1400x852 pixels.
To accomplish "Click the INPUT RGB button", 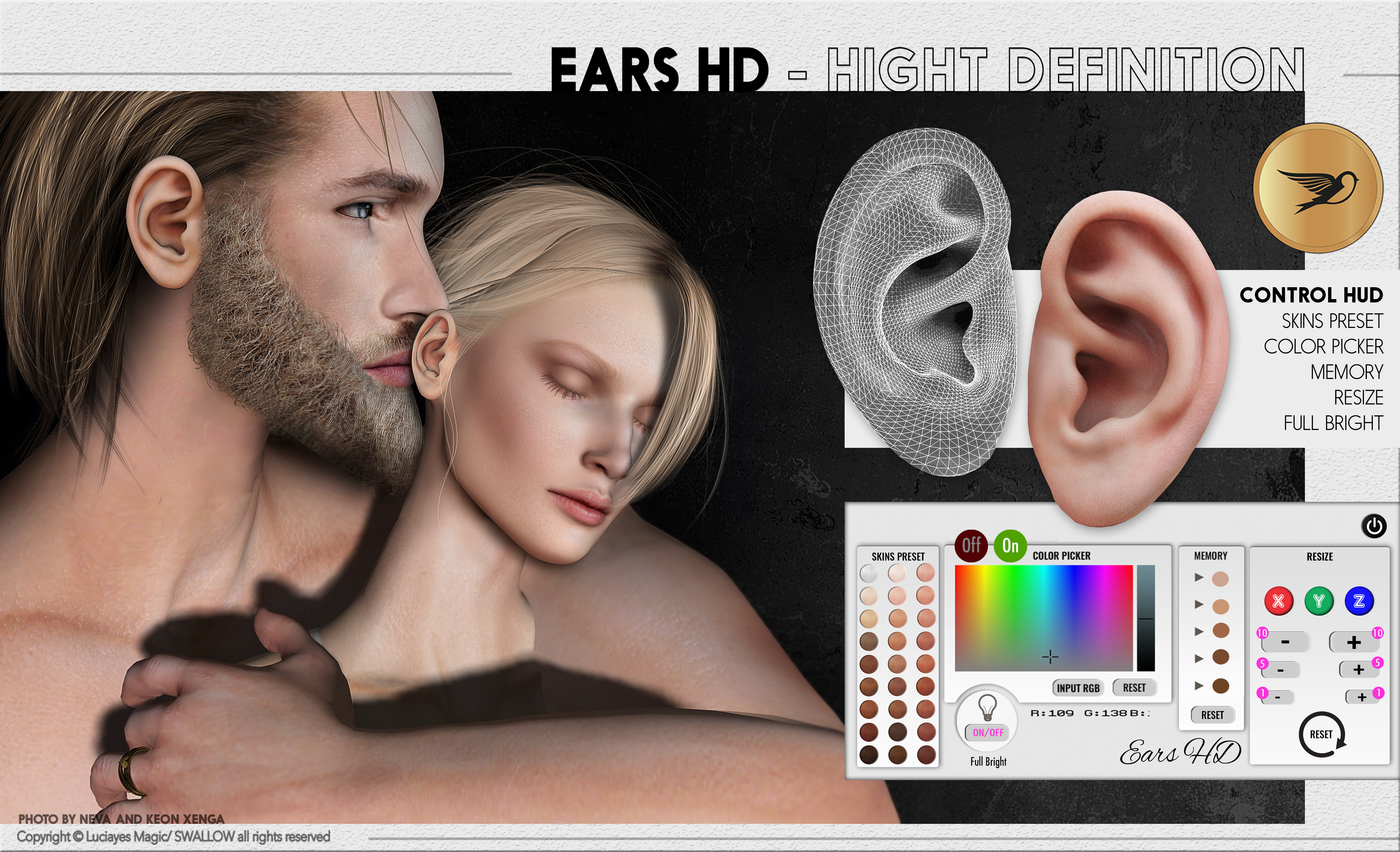I will pyautogui.click(x=1078, y=688).
